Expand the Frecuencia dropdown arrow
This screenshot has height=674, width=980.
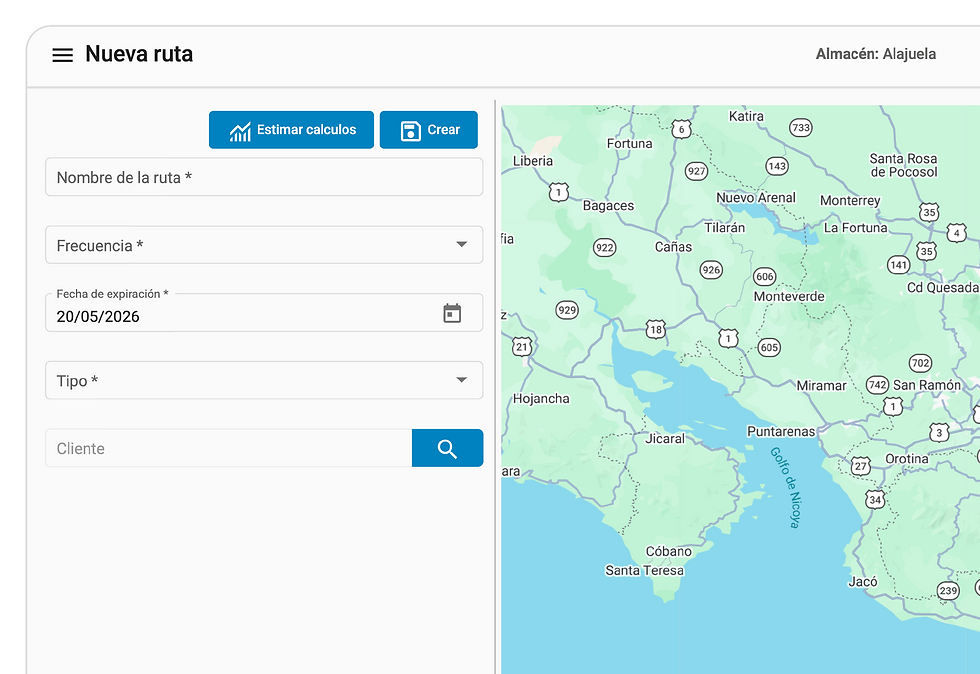[461, 244]
